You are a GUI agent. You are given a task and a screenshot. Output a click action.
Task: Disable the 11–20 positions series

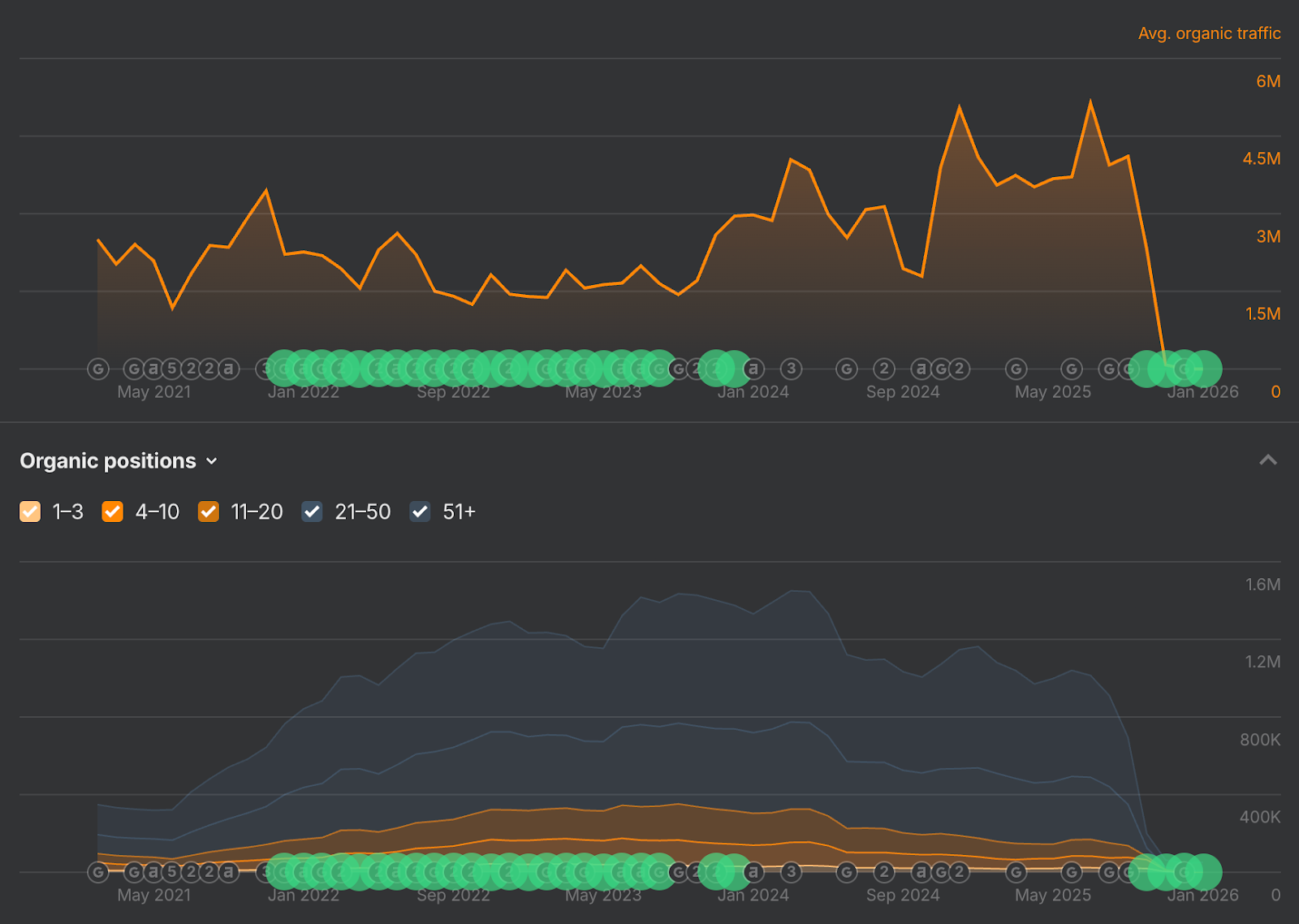[209, 512]
